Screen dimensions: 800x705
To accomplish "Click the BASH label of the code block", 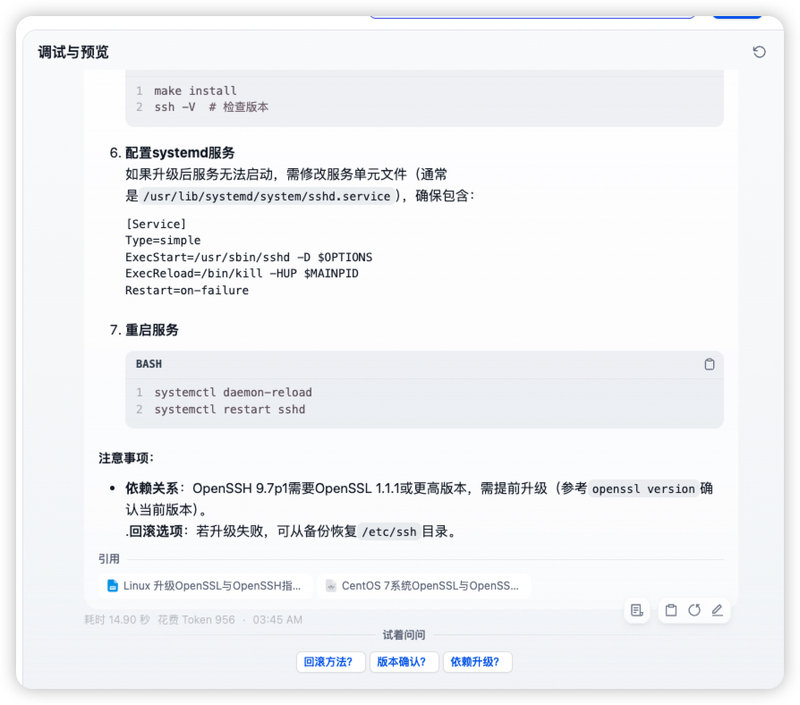I will pyautogui.click(x=148, y=364).
